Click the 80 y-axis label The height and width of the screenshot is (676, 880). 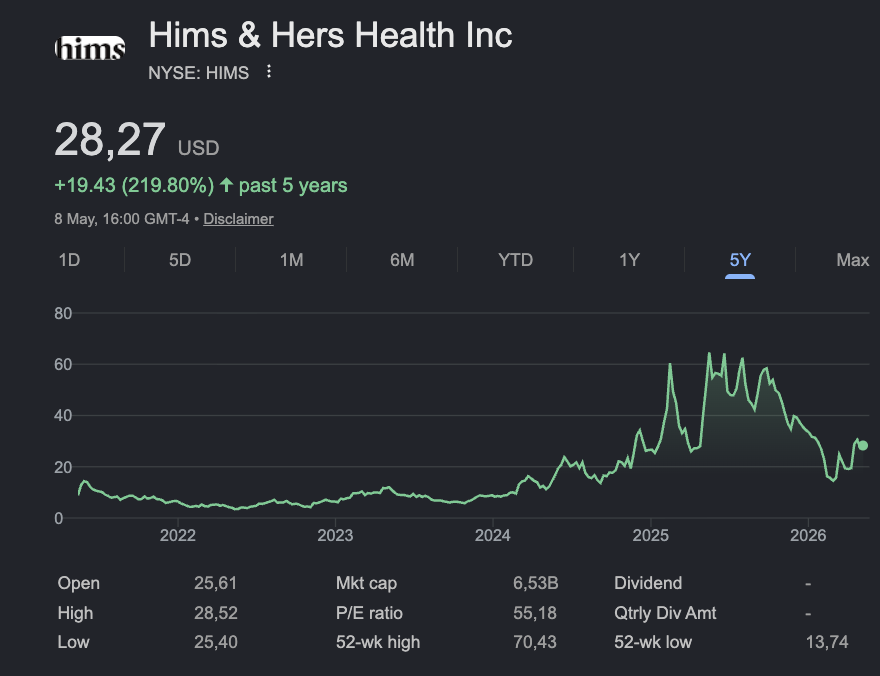click(63, 313)
